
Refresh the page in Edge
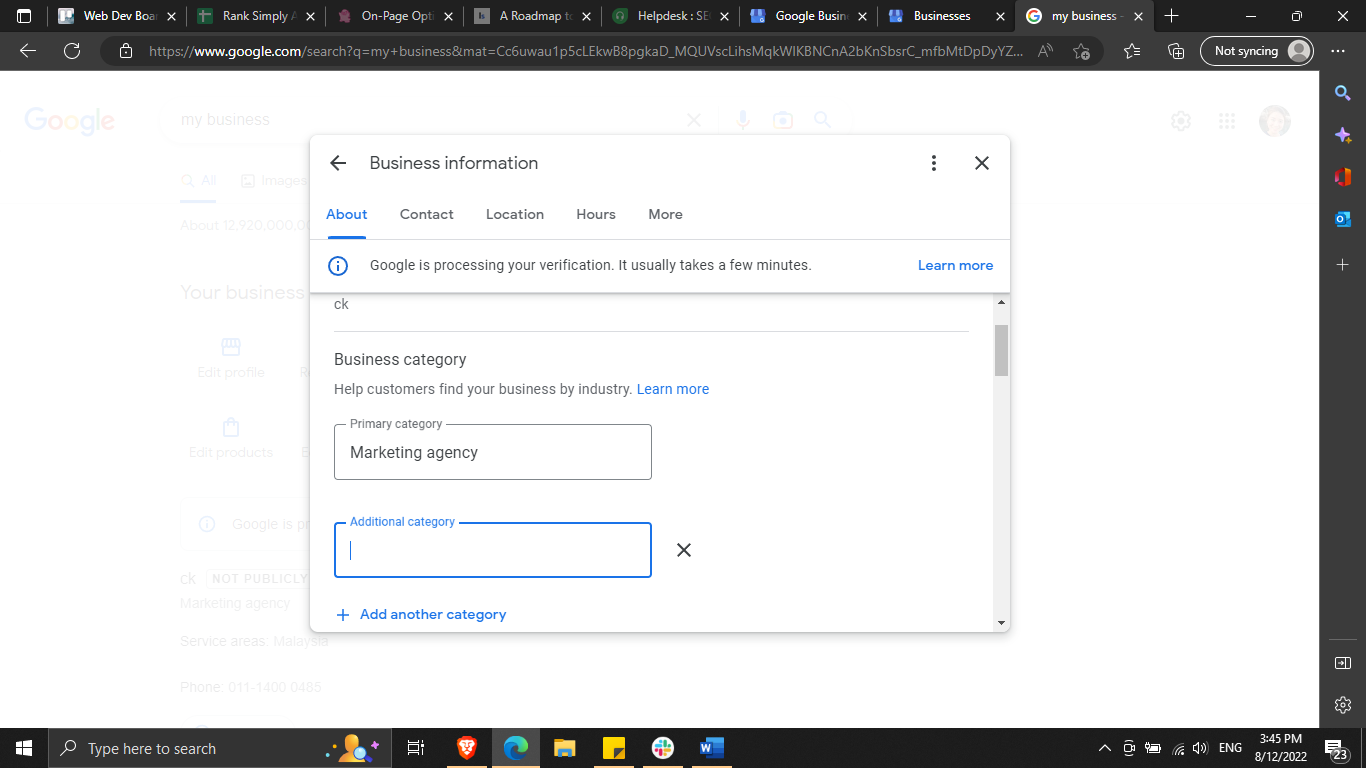[72, 51]
